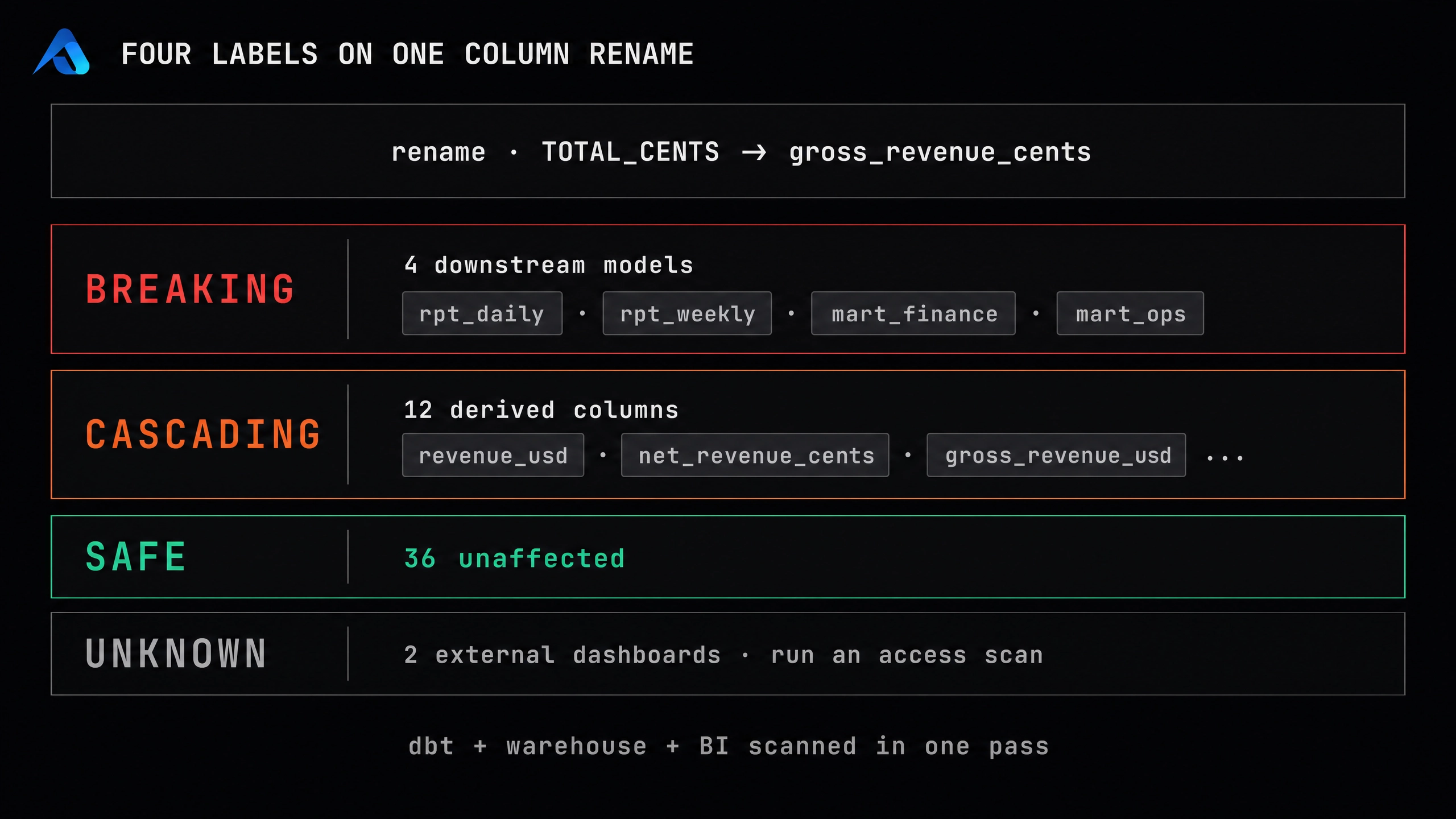
Task: Expand the ellipsis for more derived columns
Action: tap(1225, 458)
